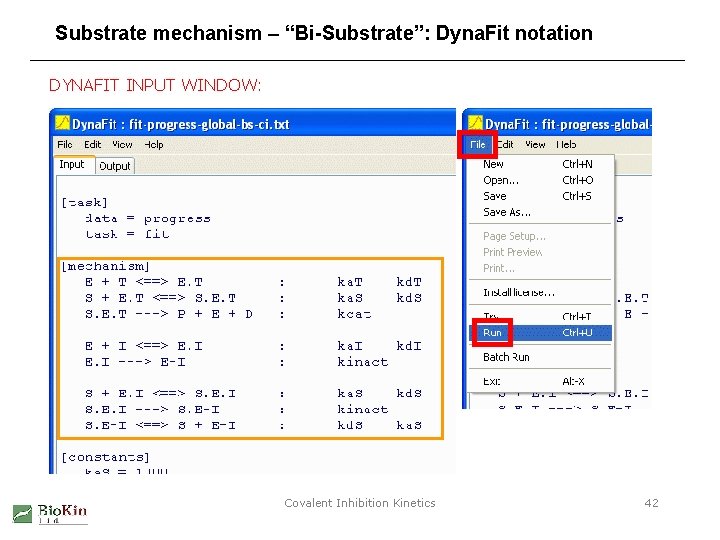Image resolution: width=720 pixels, height=540 pixels.
Task: Select Install license... menu entry
Action: (540, 292)
